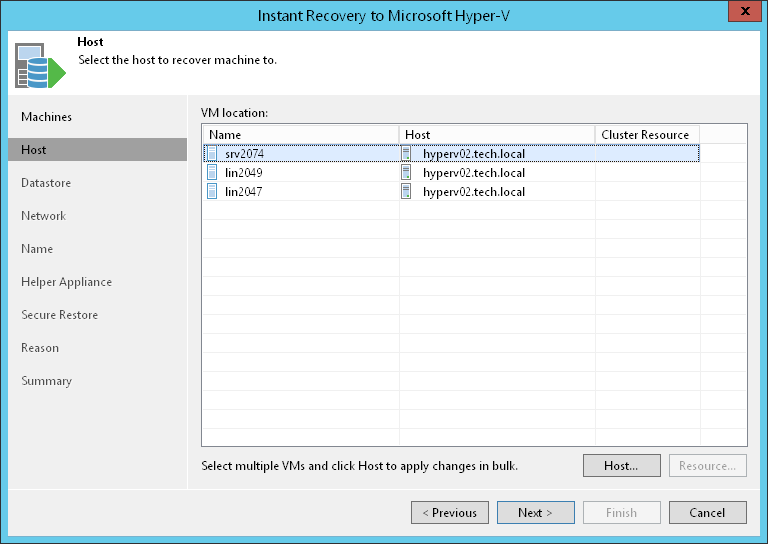Viewport: 768px width, 544px height.
Task: Click the host server icon in lin2049 row
Action: pos(406,172)
